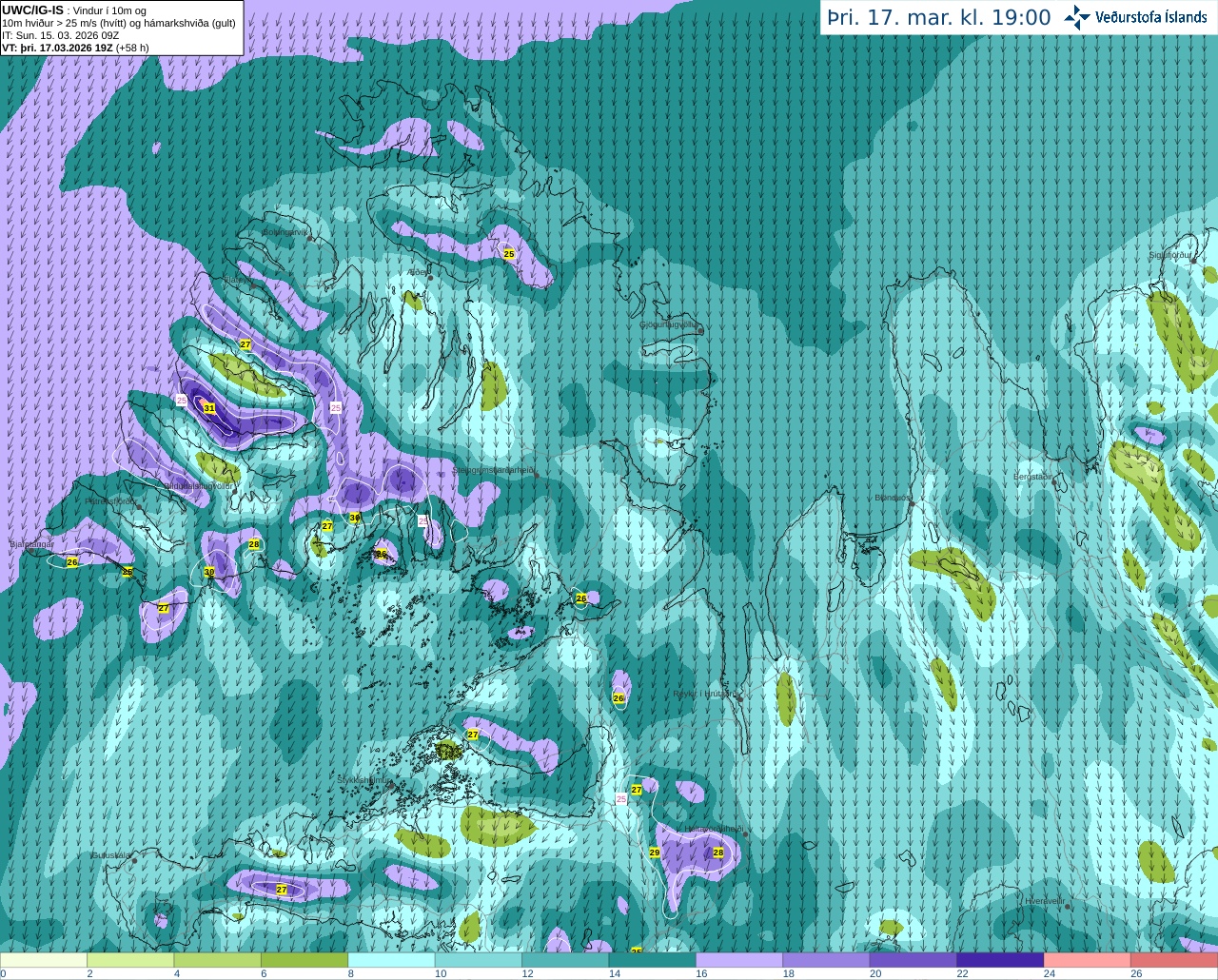Click the Gufuskálar station label
The width and height of the screenshot is (1218, 980).
pos(110,855)
